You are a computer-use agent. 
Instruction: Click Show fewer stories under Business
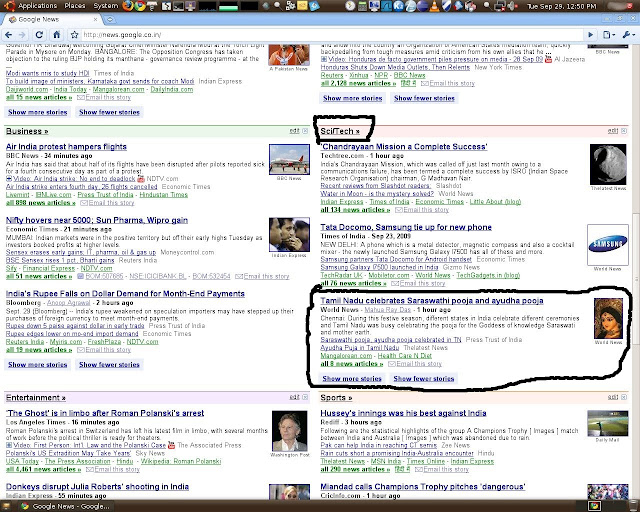click(x=109, y=365)
